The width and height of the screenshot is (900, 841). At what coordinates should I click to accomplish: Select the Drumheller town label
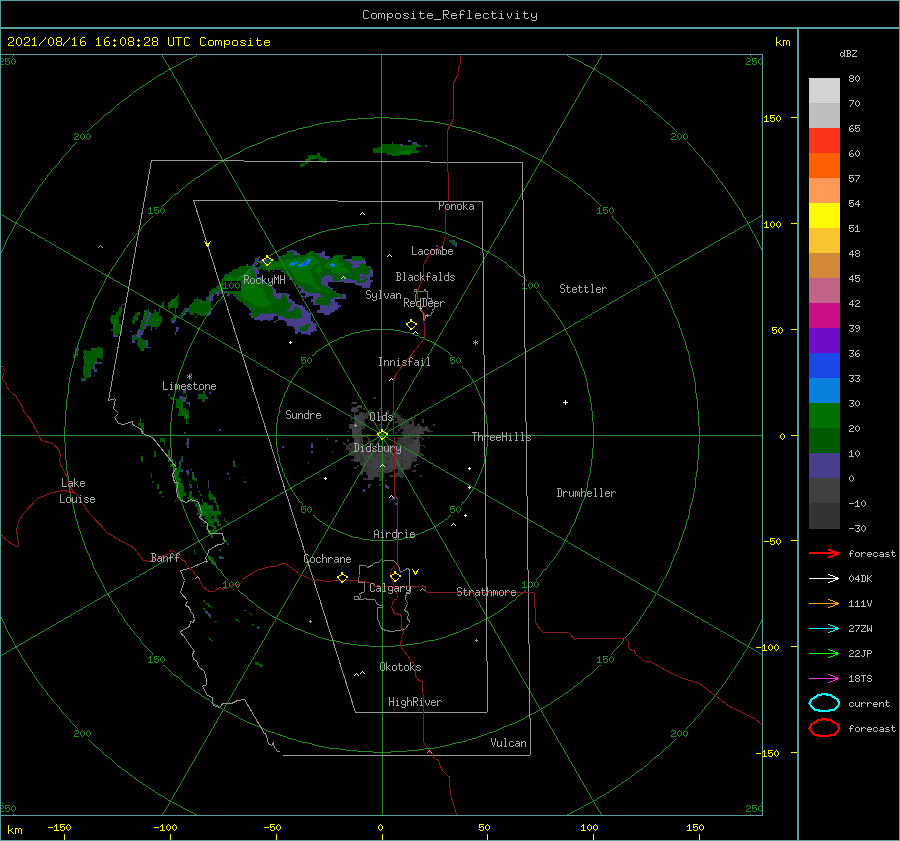coord(586,493)
